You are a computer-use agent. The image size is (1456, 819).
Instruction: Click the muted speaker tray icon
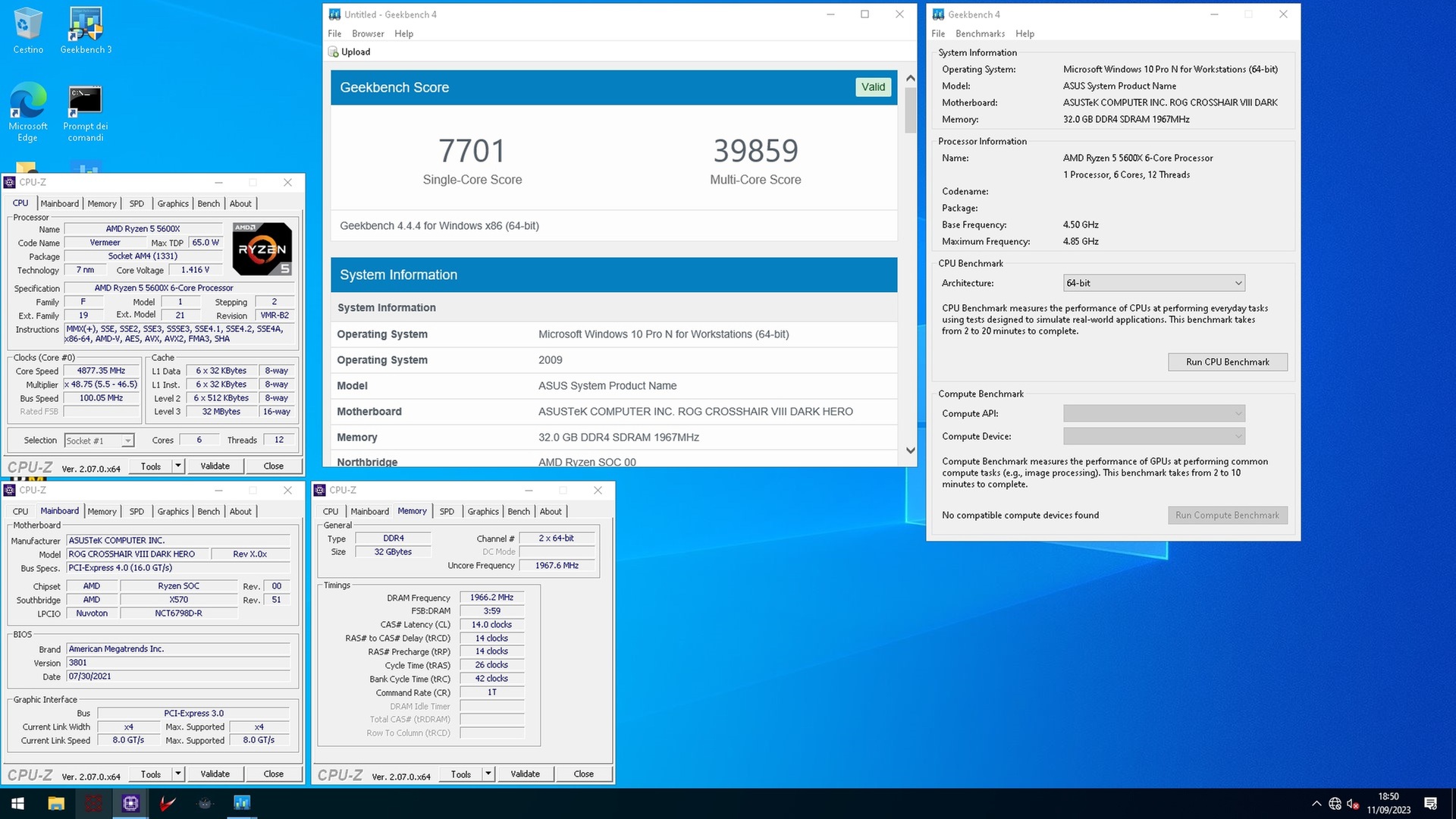click(x=1352, y=804)
